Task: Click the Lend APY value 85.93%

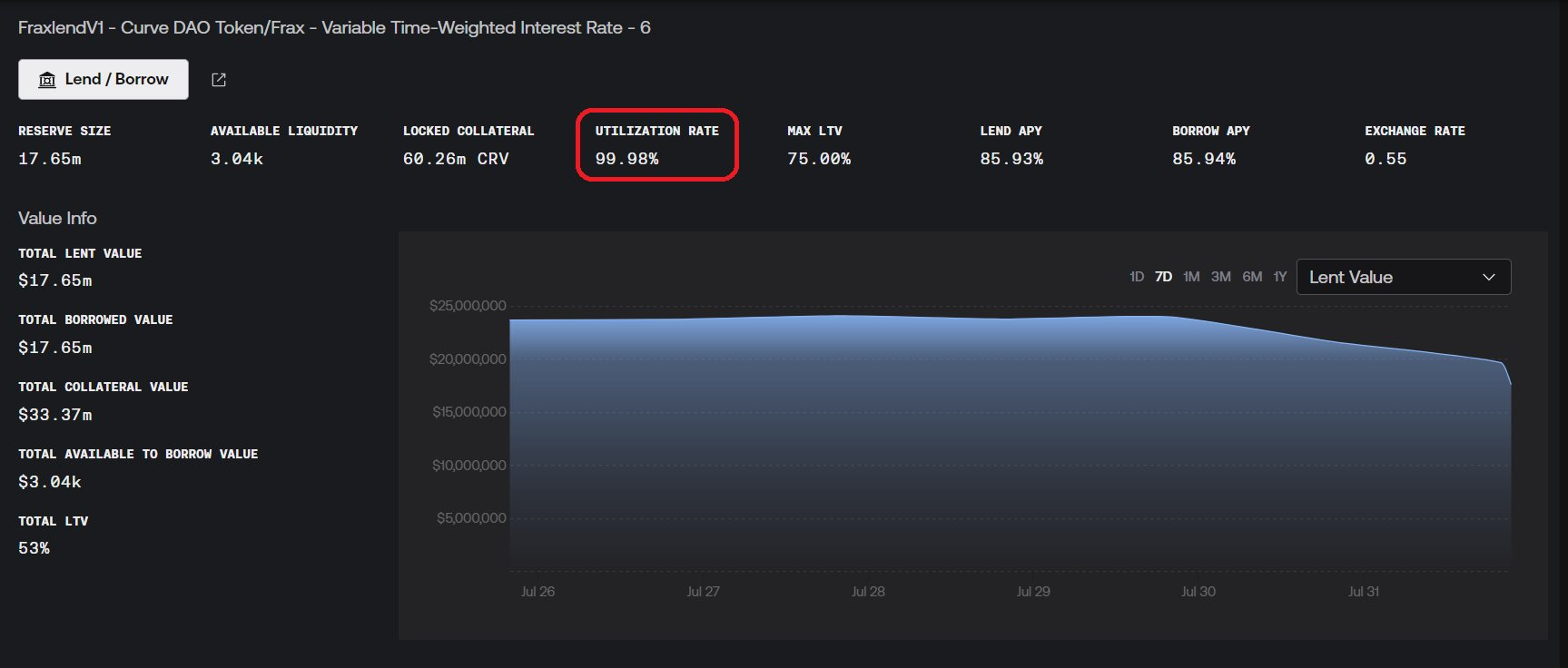Action: coord(1011,159)
